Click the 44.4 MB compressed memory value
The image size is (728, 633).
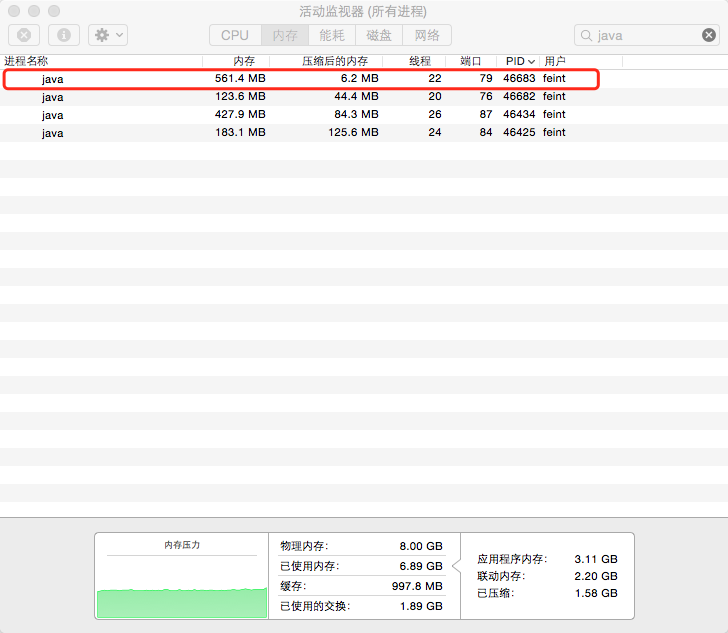pyautogui.click(x=356, y=97)
